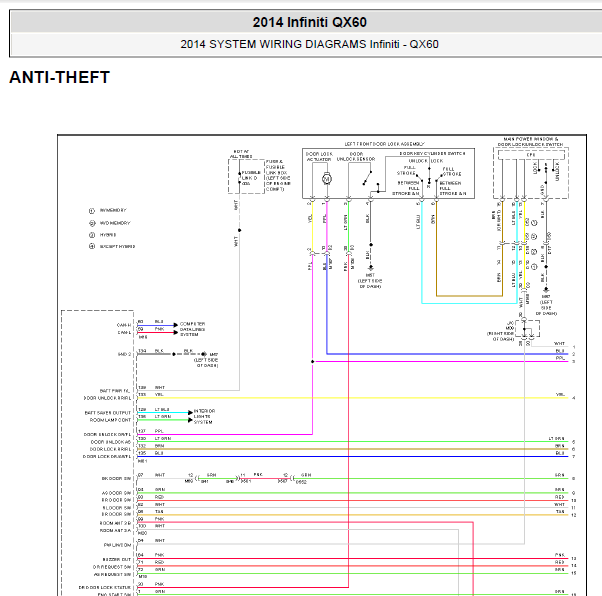Click the "PPL" label on pin 137 wire
Image resolution: width=602 pixels, height=596 pixels.
(159, 431)
